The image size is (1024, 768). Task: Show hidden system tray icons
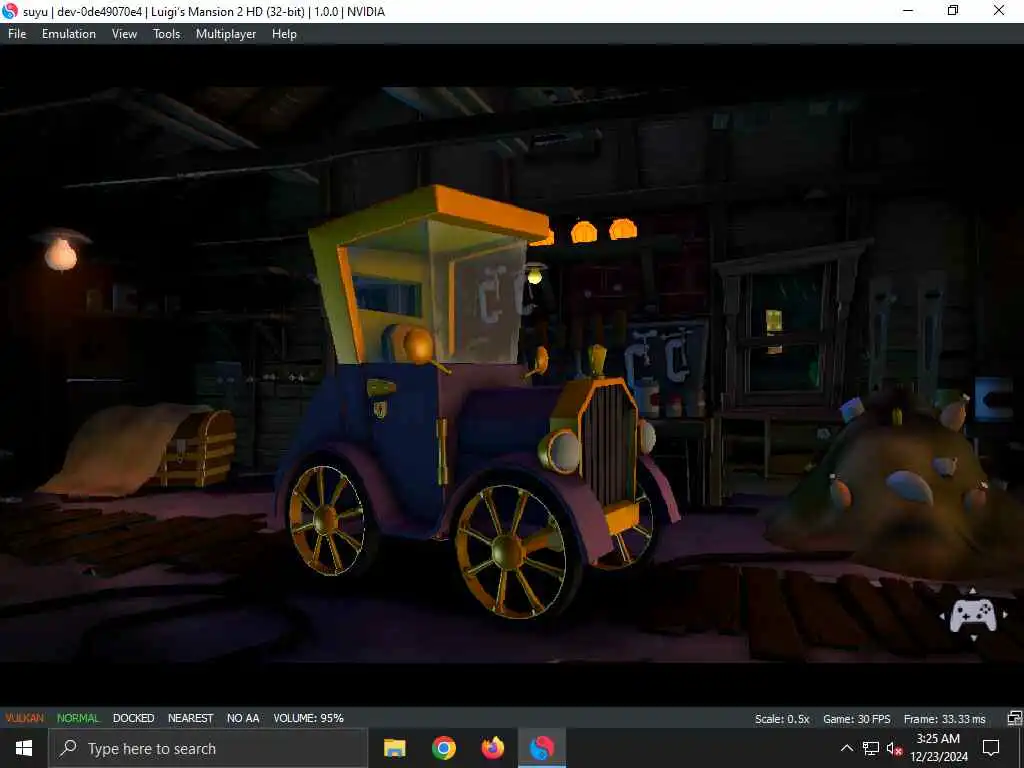click(x=846, y=748)
